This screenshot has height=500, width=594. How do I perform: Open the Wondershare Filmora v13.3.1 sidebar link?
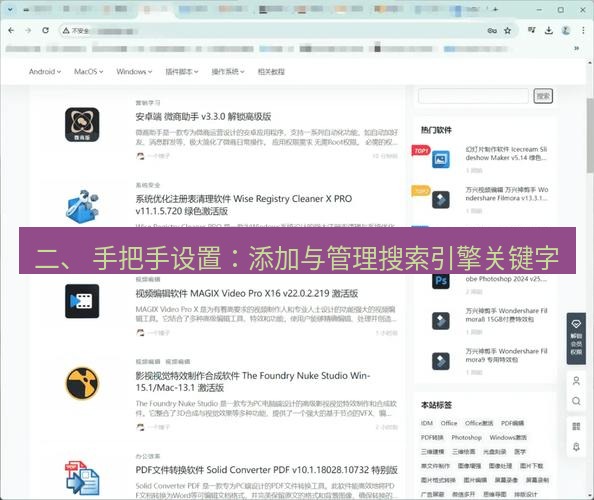tap(507, 194)
